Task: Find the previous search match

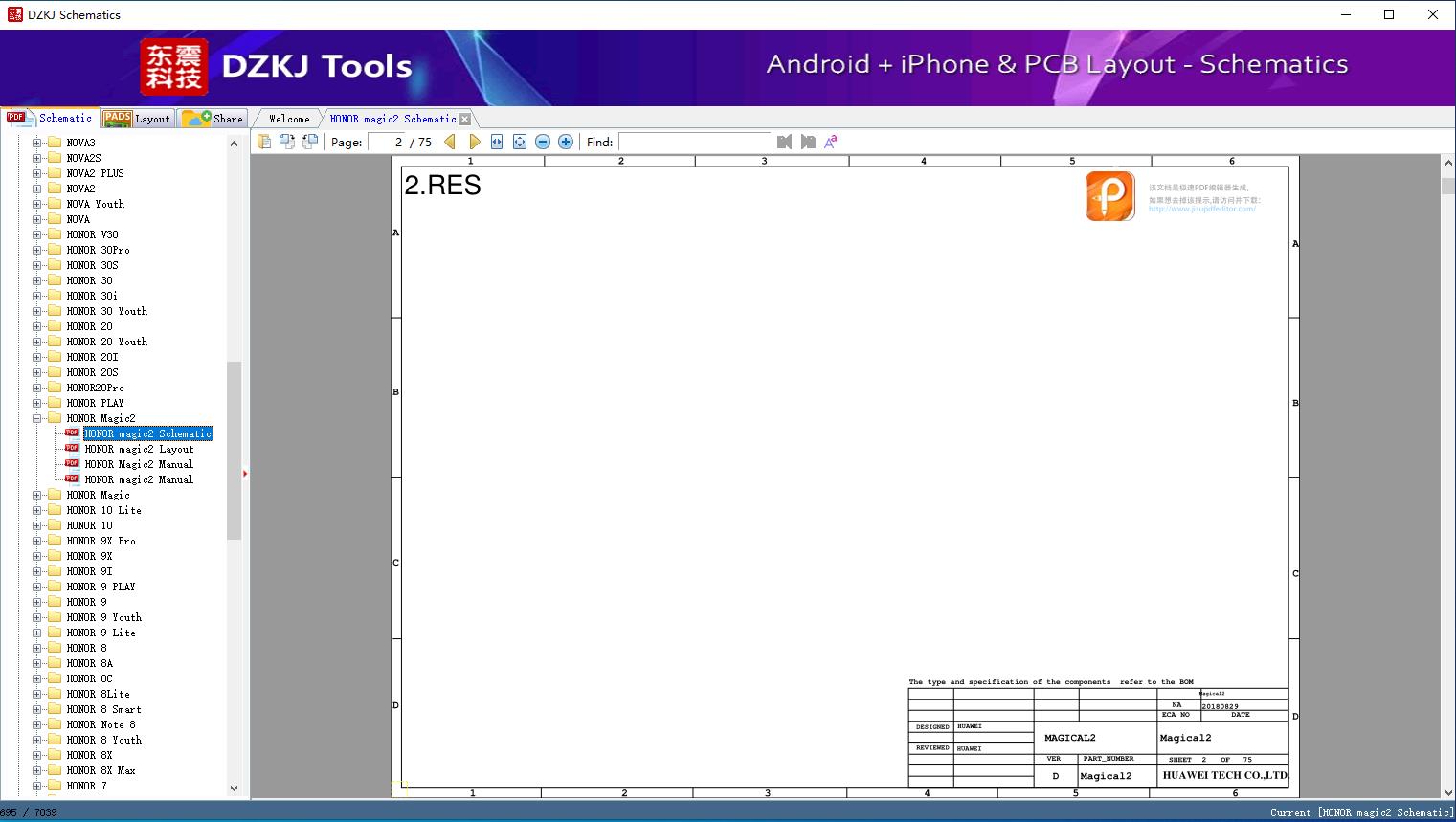Action: 785,142
